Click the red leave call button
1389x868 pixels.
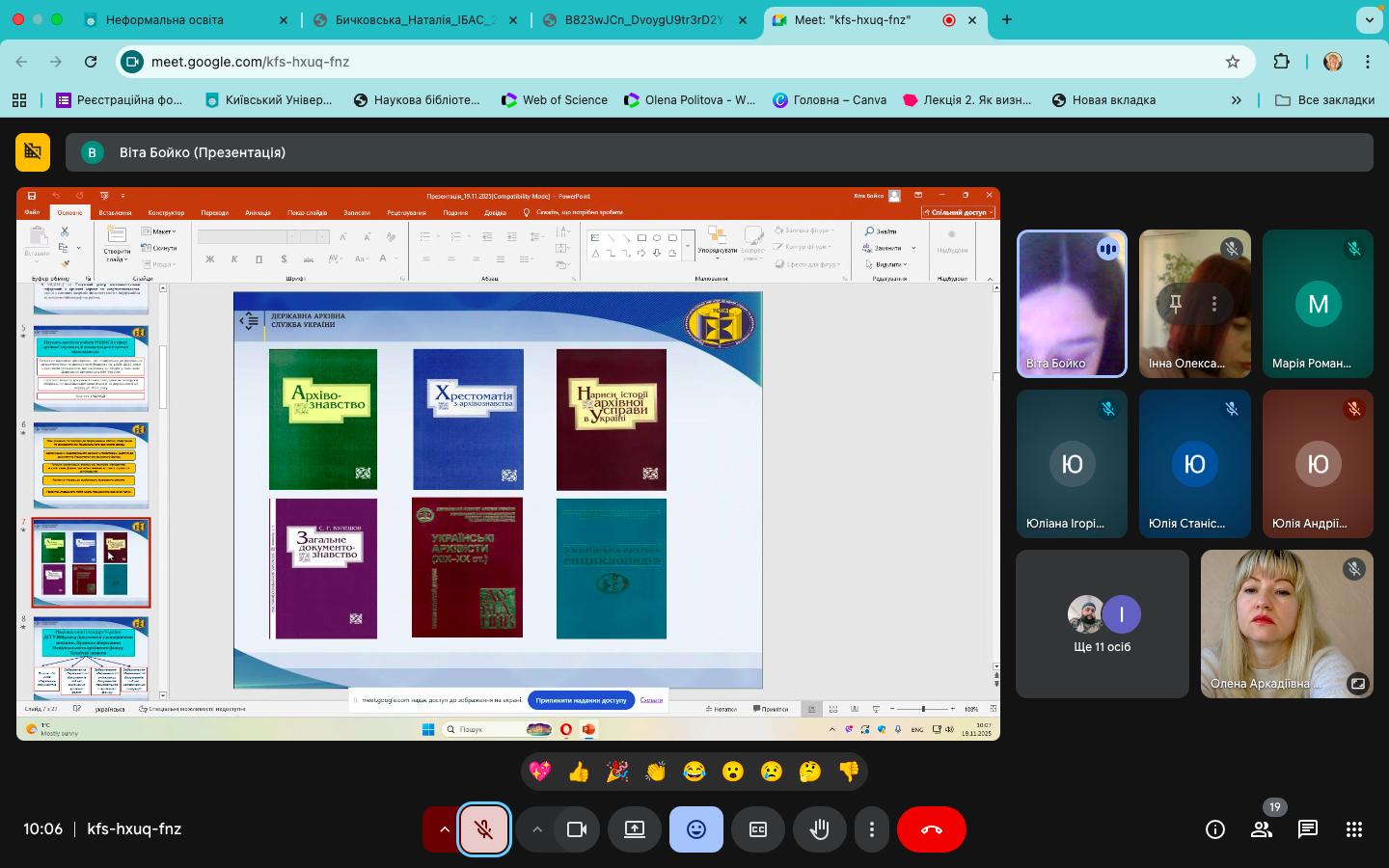click(932, 829)
